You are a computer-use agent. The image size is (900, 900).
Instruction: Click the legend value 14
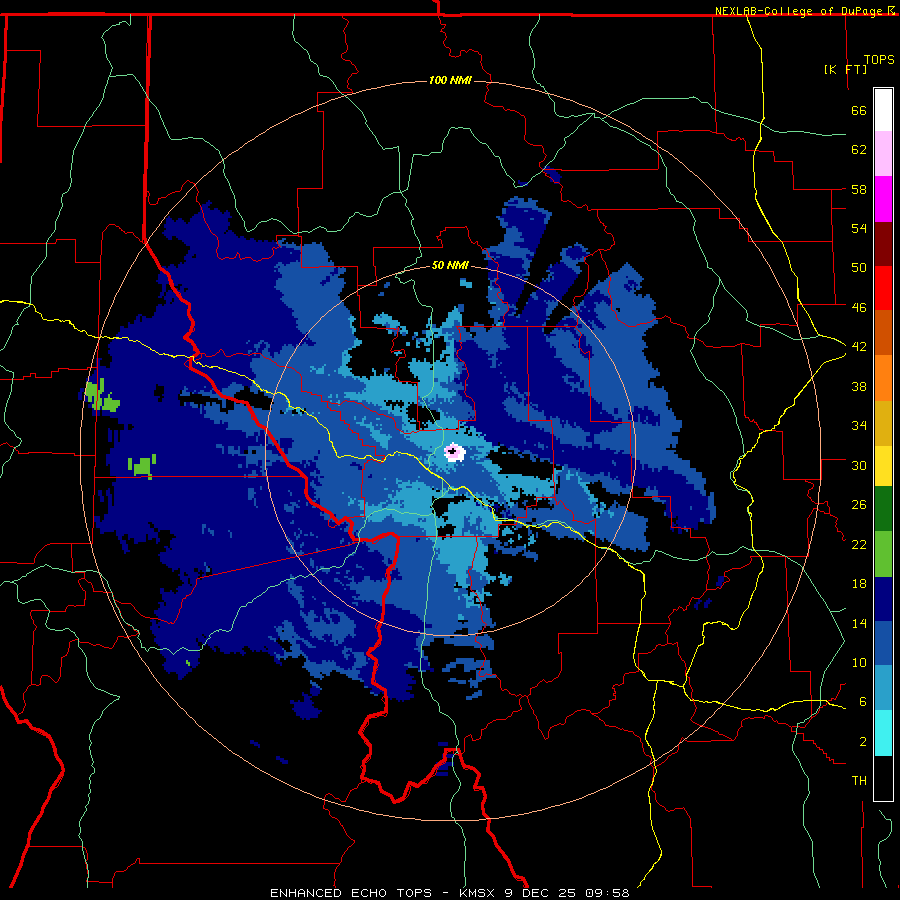pos(859,623)
